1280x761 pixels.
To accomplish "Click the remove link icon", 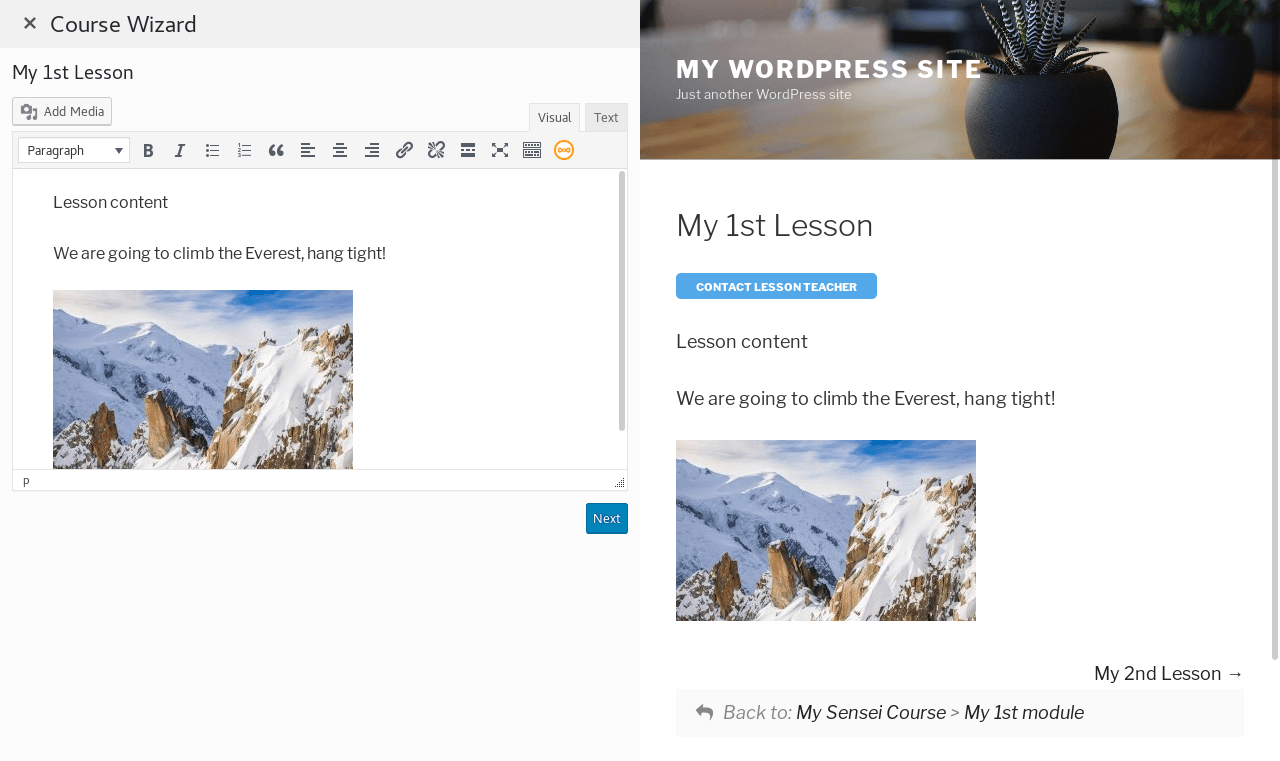I will coord(436,151).
